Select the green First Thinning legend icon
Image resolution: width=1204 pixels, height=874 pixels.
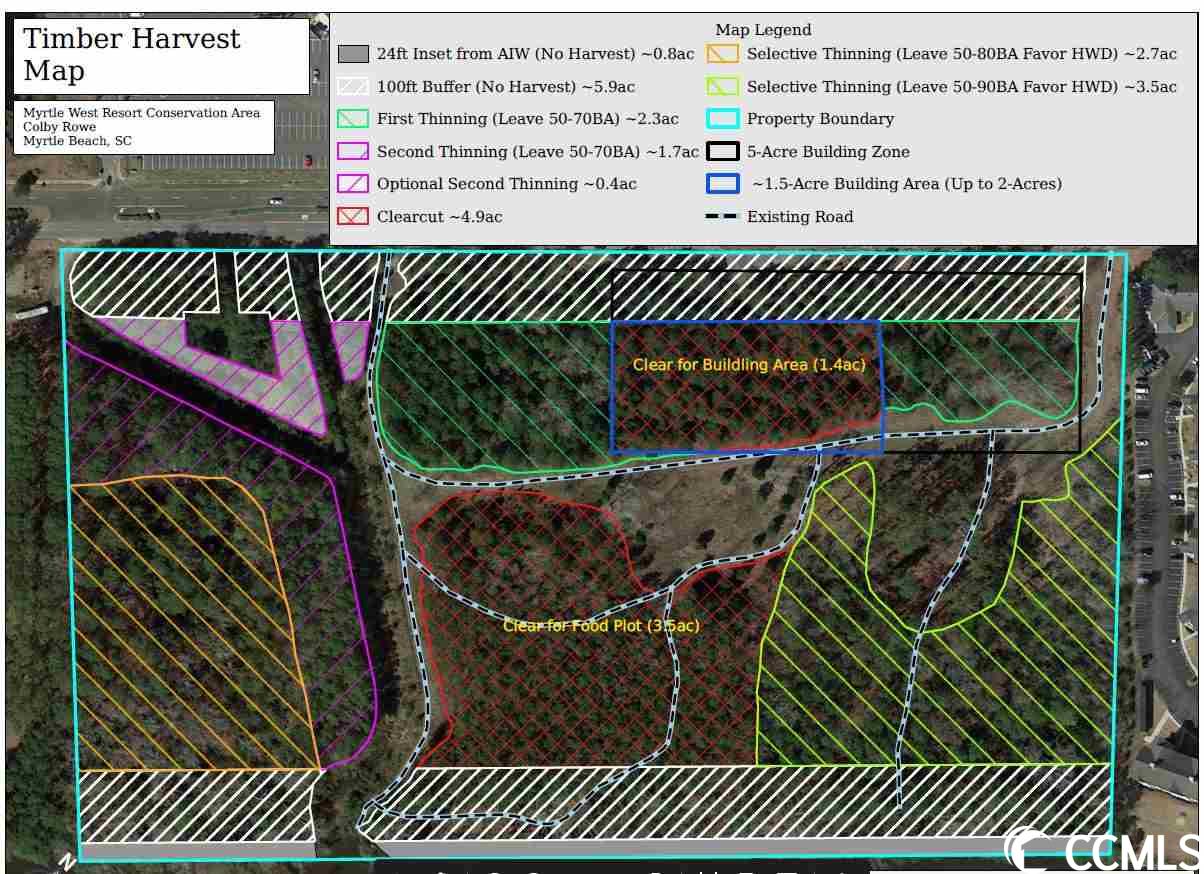[x=353, y=119]
